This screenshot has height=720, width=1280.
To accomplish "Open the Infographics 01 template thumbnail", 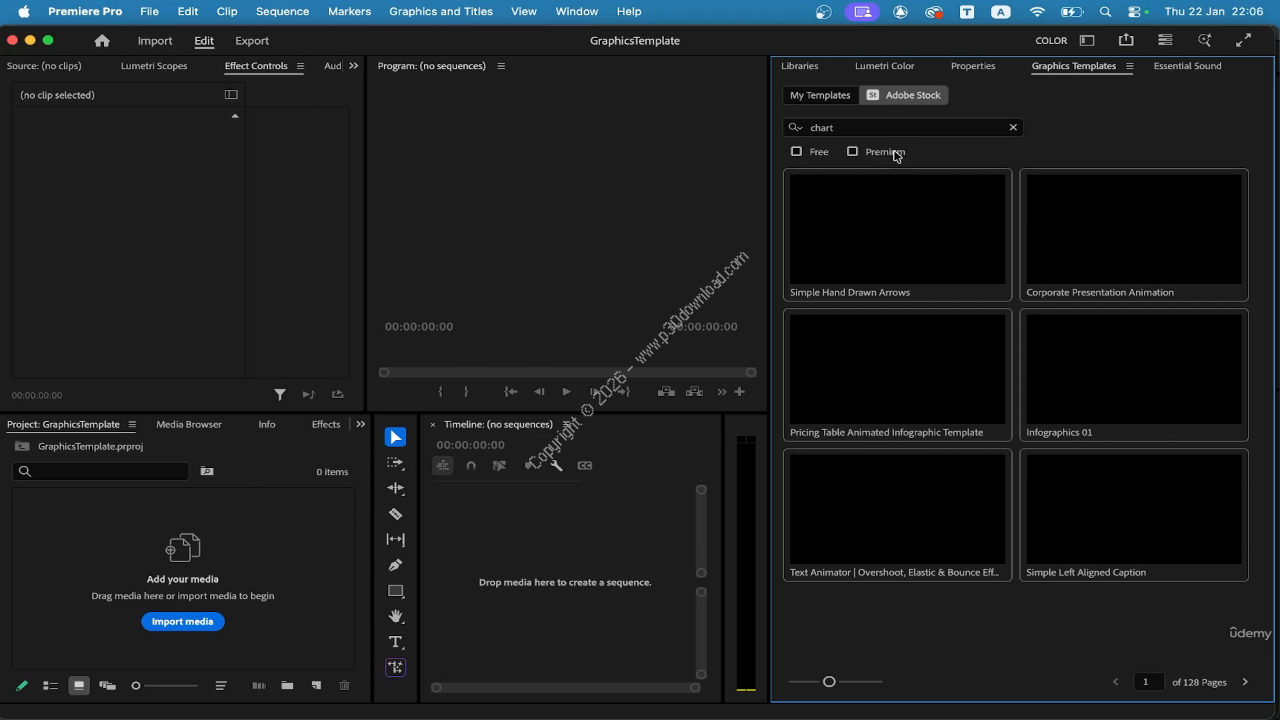I will tap(1134, 369).
